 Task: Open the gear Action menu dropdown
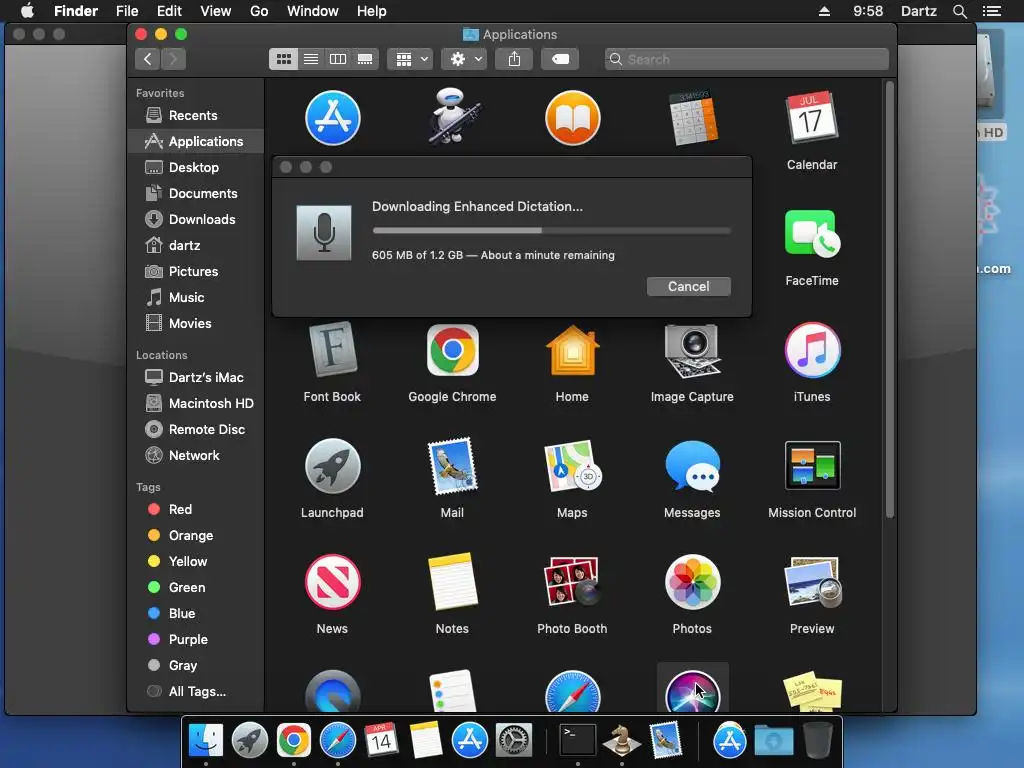click(x=464, y=59)
